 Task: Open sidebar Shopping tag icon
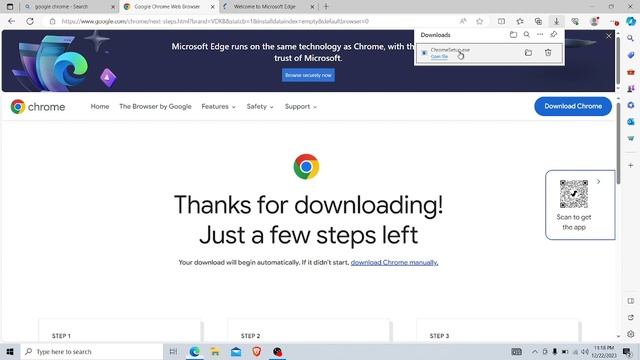pyautogui.click(x=631, y=55)
